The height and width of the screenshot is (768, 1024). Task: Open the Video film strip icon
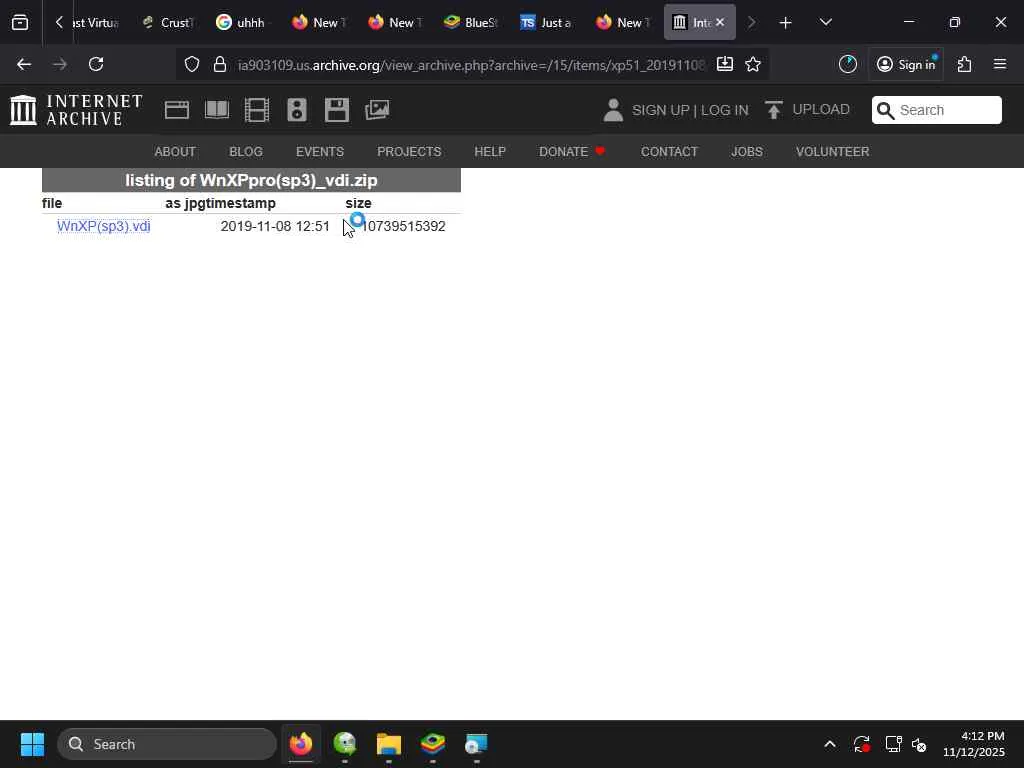[x=257, y=110]
